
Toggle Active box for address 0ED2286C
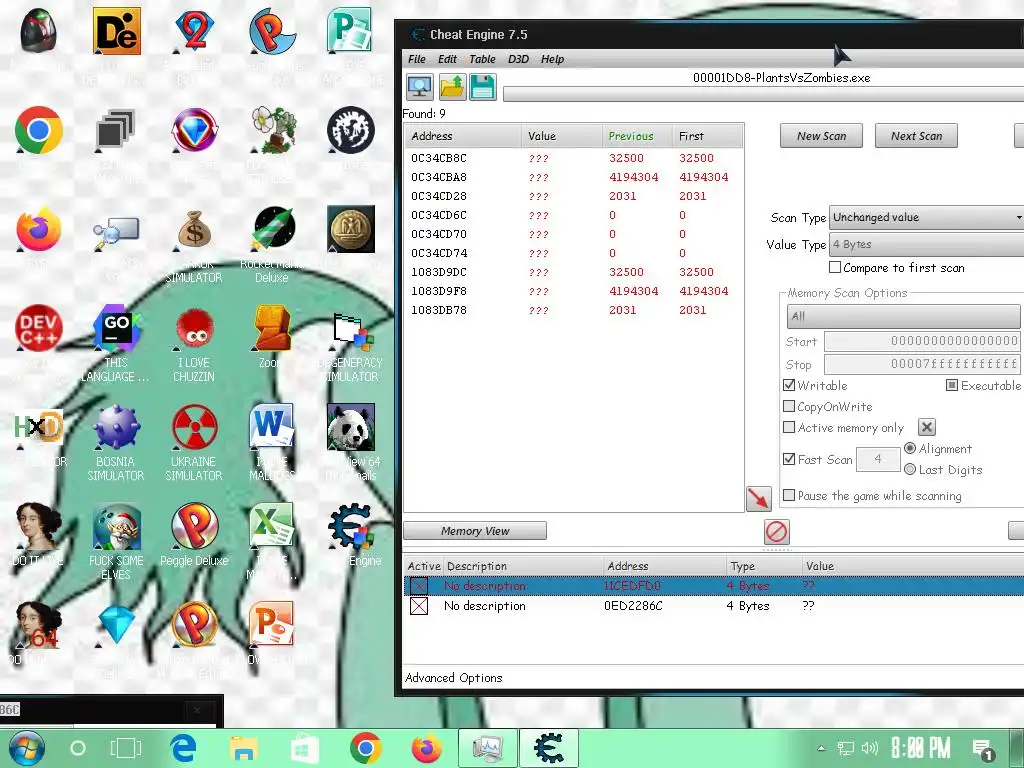click(x=419, y=606)
